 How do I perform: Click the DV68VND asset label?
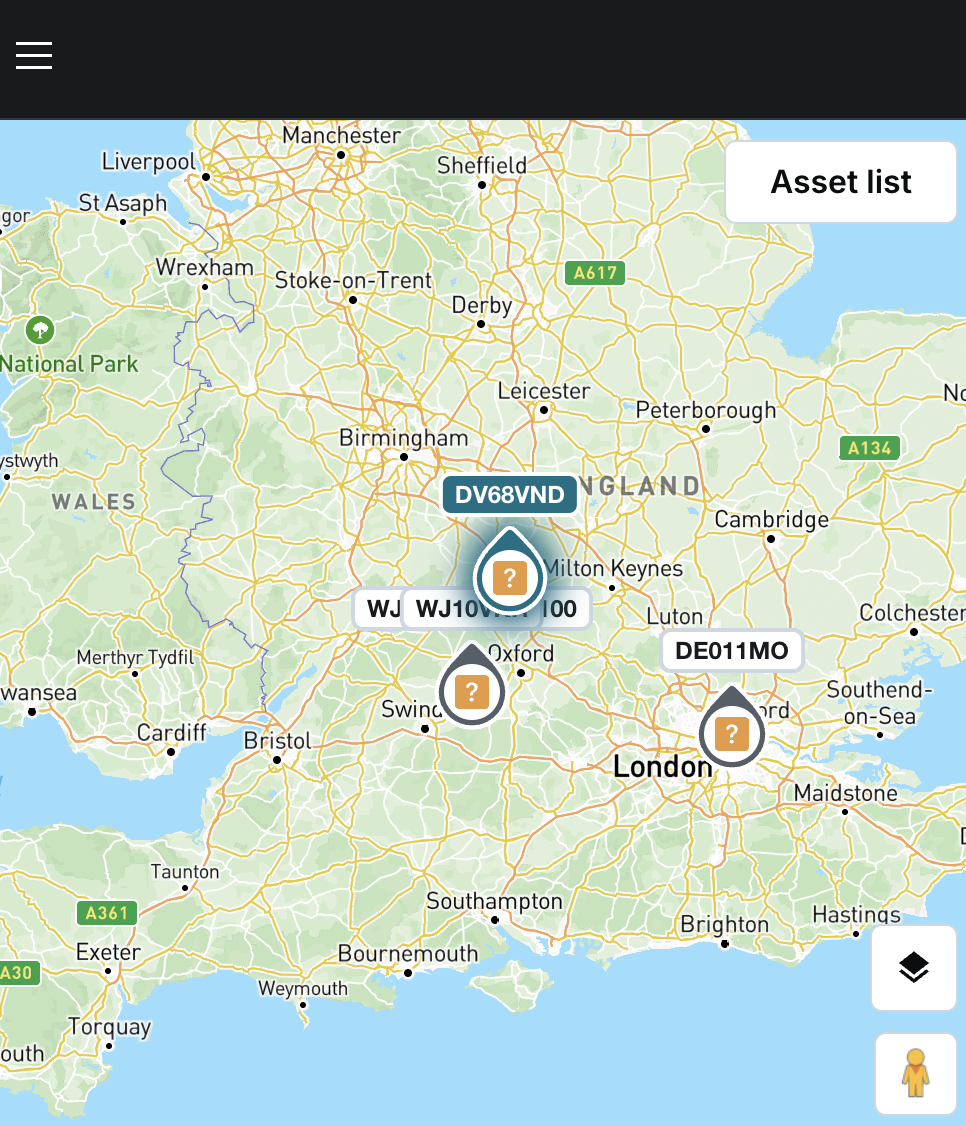(509, 495)
